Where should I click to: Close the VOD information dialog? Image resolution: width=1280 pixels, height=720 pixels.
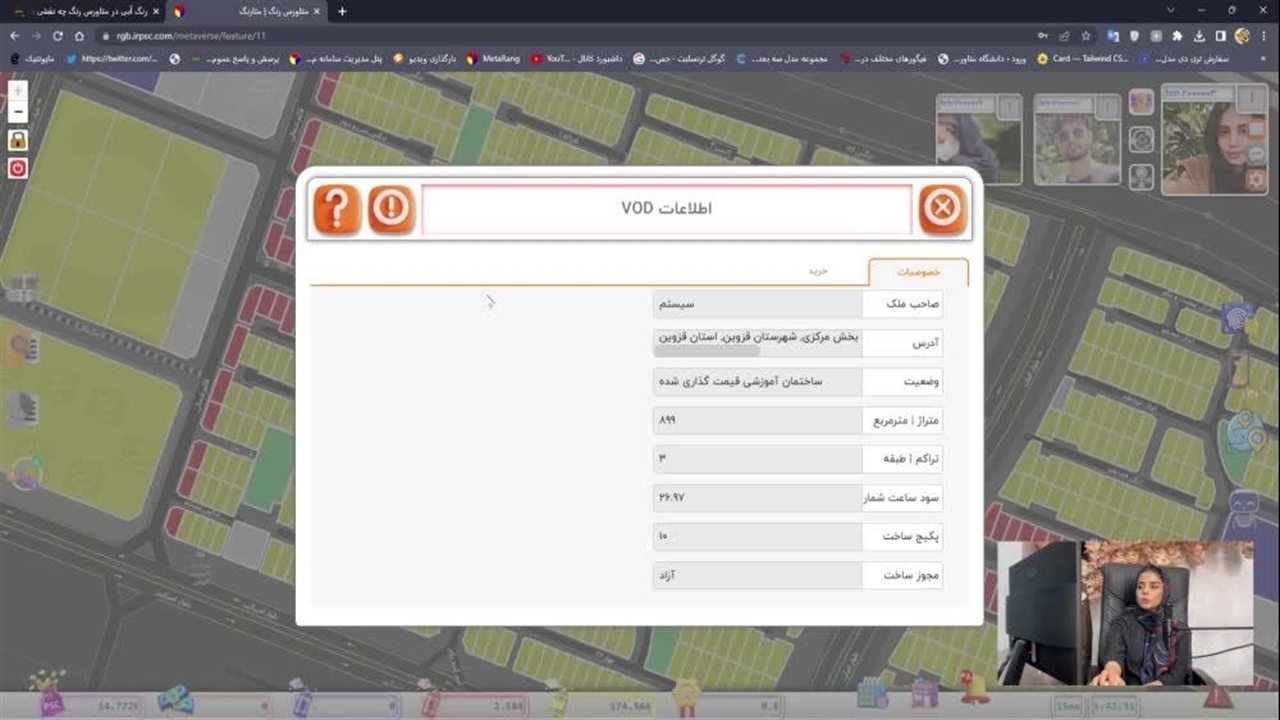[x=942, y=210]
